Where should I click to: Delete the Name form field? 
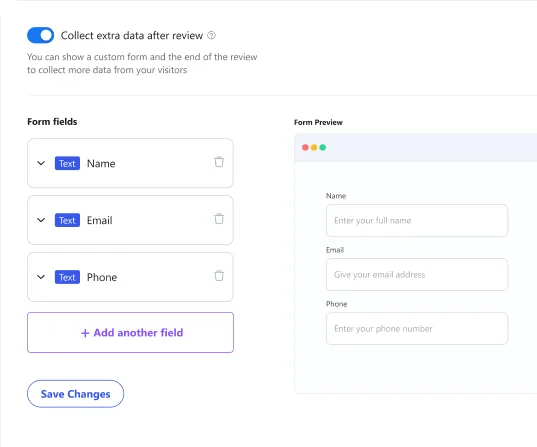coord(219,162)
